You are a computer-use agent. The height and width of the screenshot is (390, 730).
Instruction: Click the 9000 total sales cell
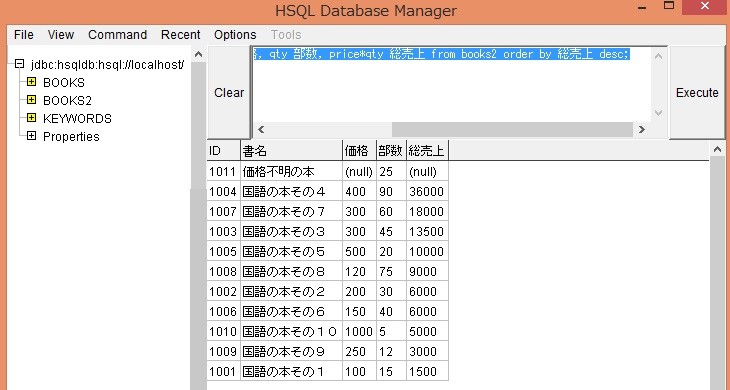click(427, 272)
